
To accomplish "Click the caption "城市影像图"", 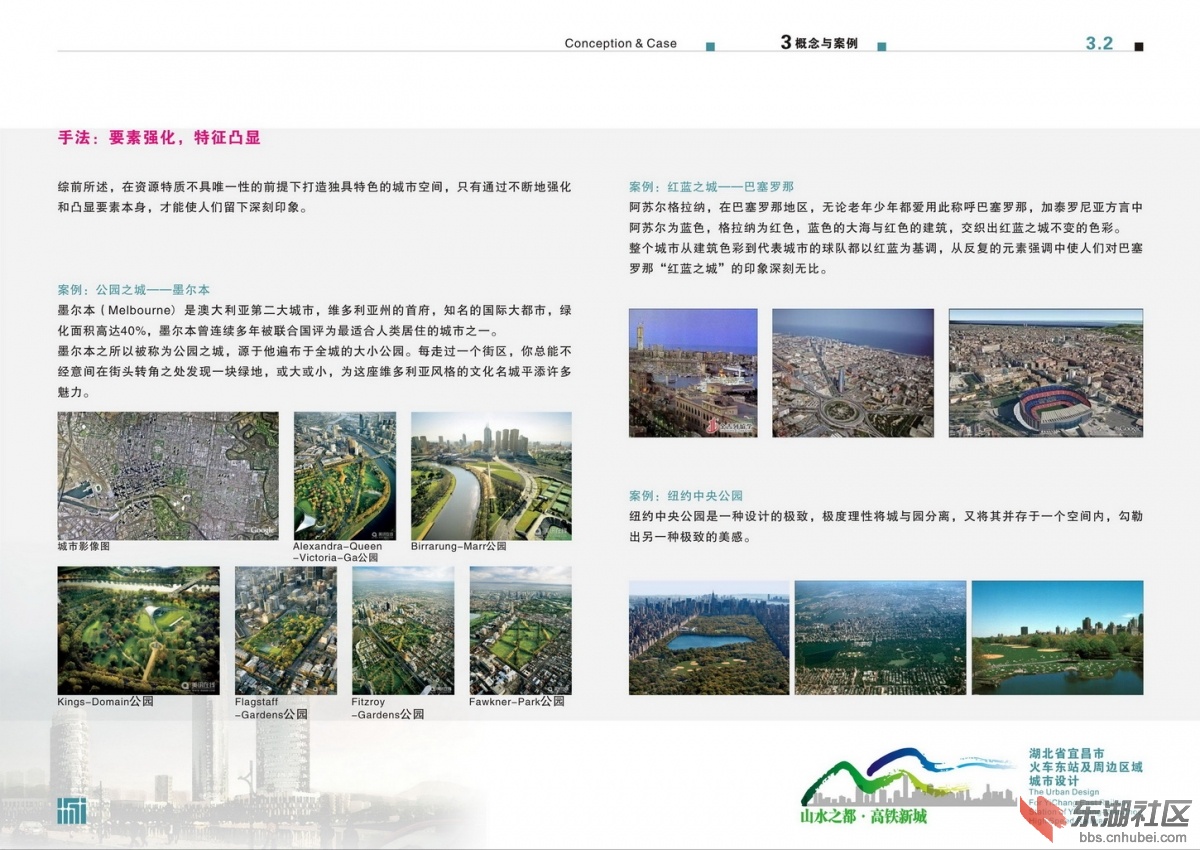I will [83, 547].
